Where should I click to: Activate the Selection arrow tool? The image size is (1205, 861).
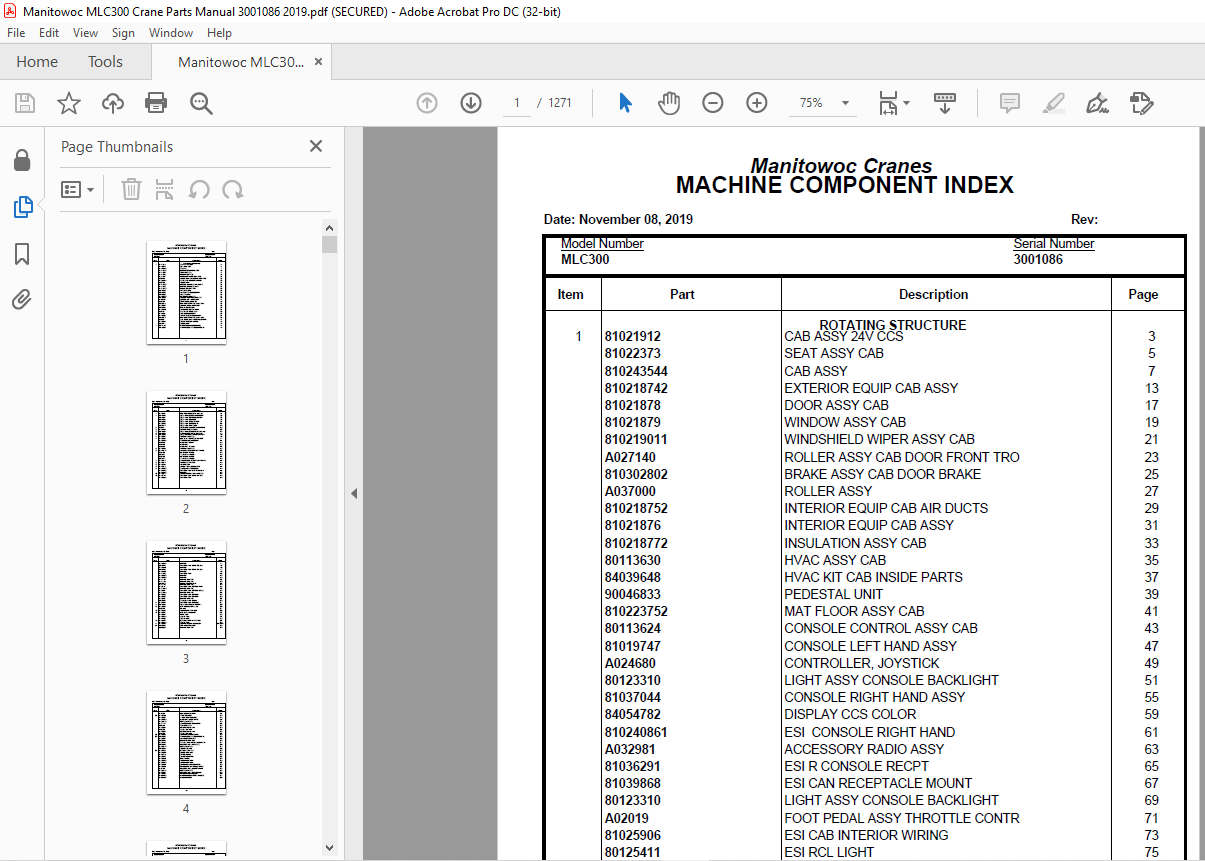point(625,103)
